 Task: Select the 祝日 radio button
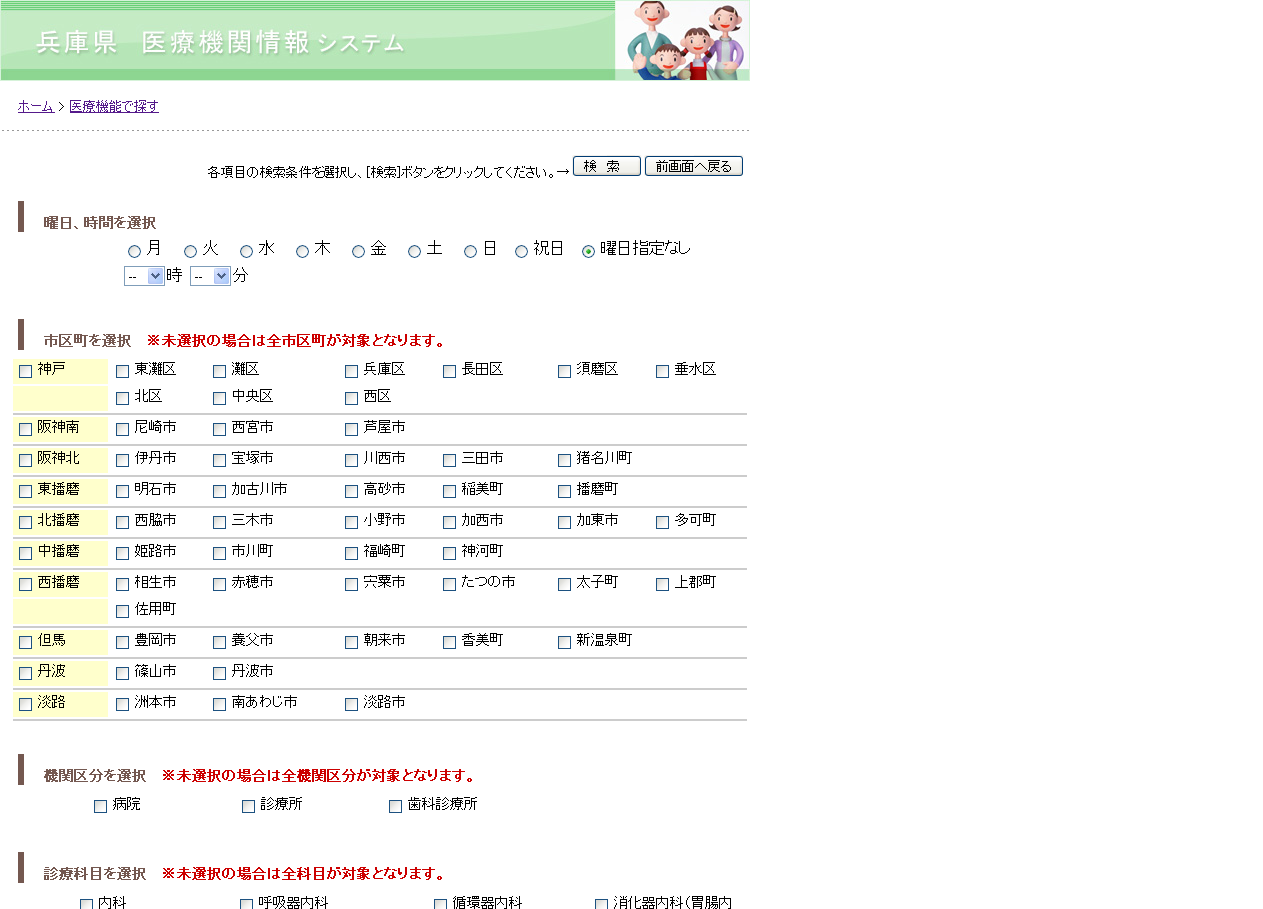click(x=522, y=252)
